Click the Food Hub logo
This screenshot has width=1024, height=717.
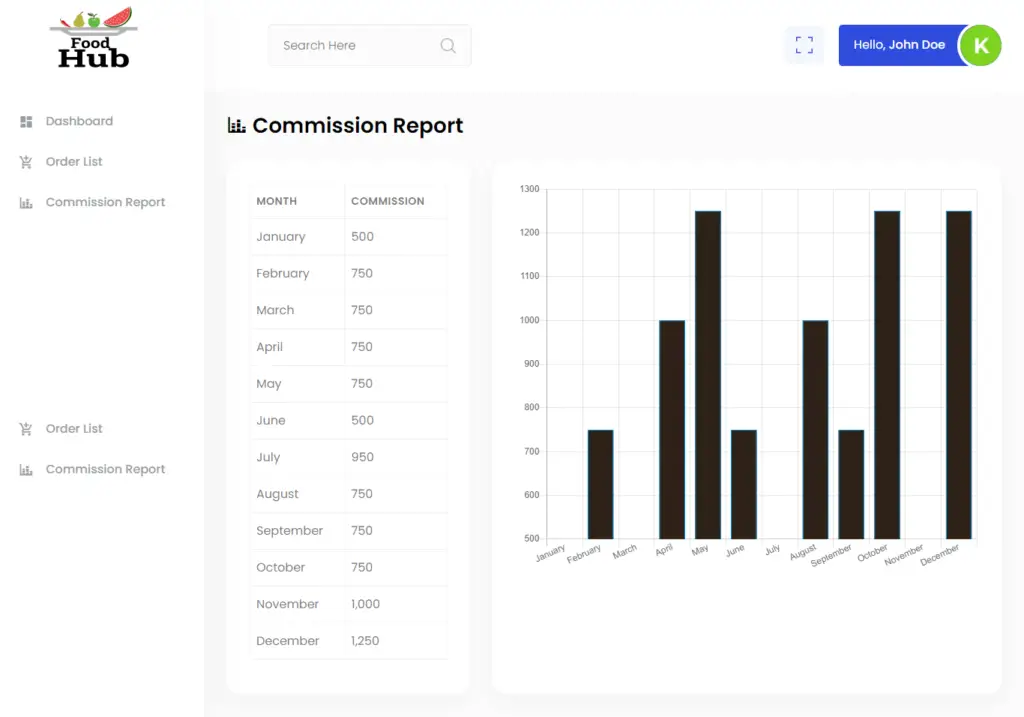[x=93, y=39]
